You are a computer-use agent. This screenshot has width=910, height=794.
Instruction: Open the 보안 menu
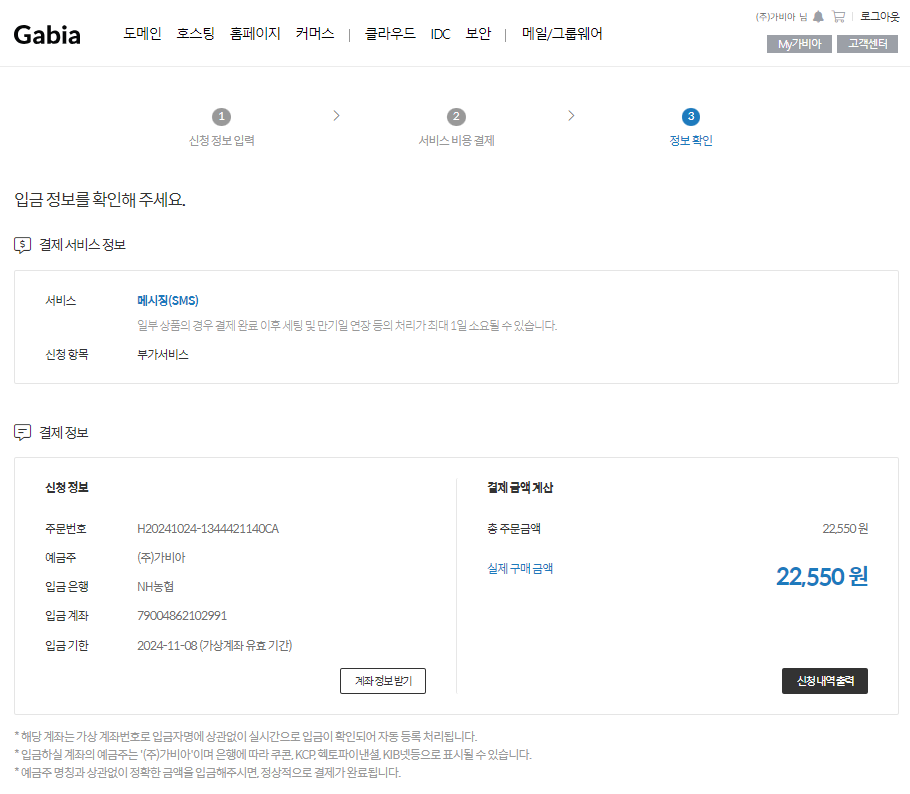[x=478, y=34]
